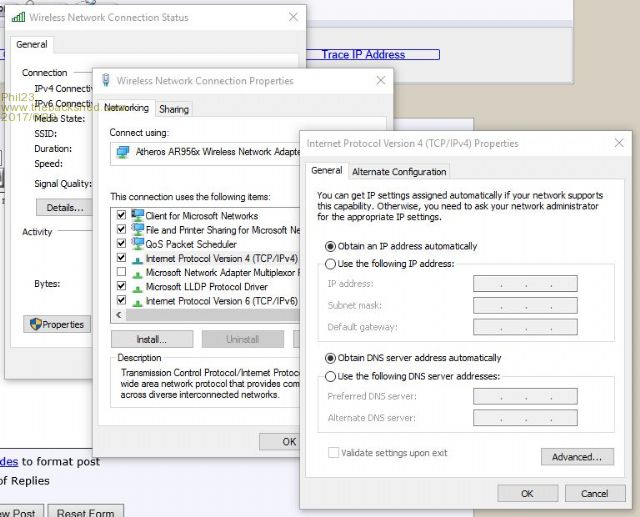The width and height of the screenshot is (640, 517).
Task: Click the Advanced... button
Action: pos(577,457)
